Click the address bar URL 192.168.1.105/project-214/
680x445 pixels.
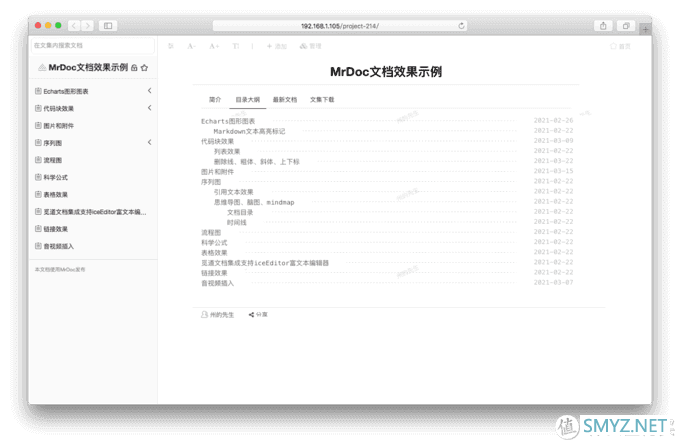340,26
